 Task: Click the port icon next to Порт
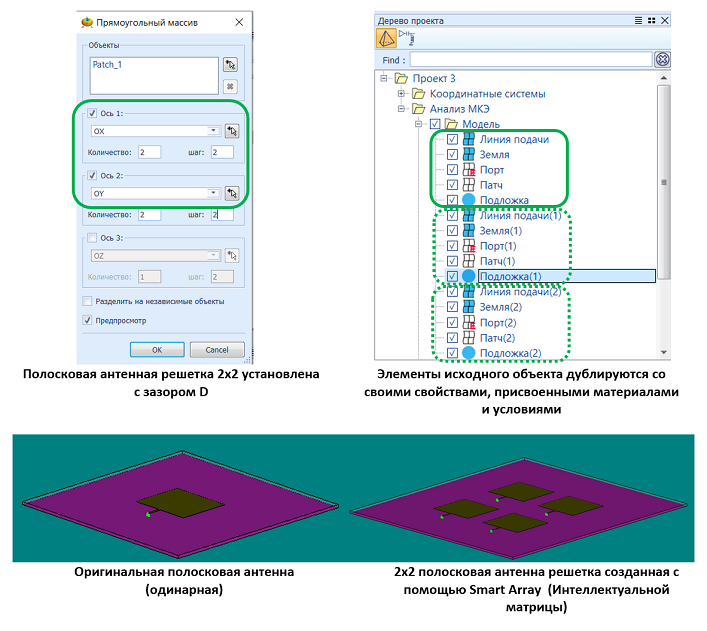(469, 170)
